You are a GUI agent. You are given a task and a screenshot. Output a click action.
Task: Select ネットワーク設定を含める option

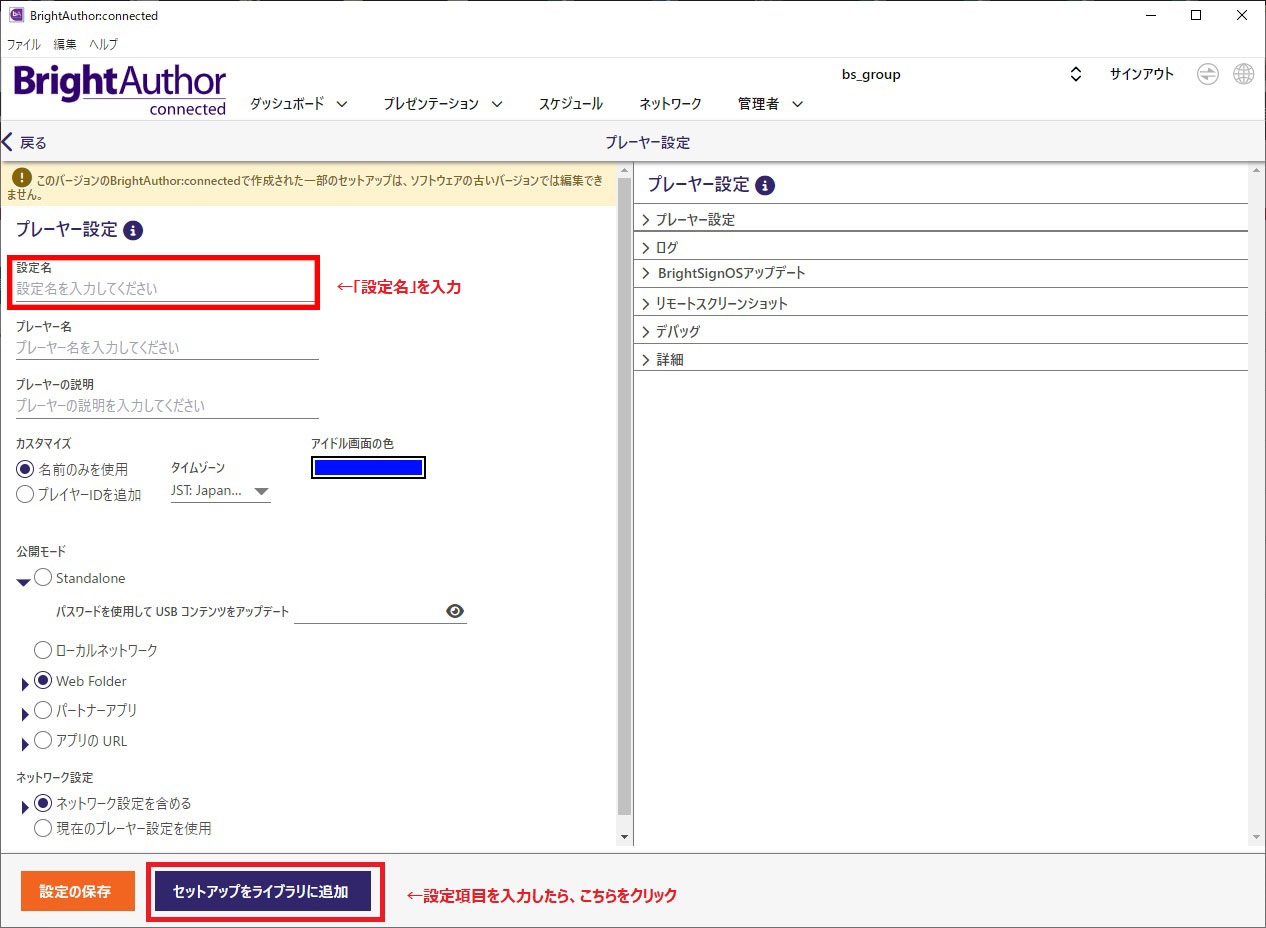coord(43,802)
